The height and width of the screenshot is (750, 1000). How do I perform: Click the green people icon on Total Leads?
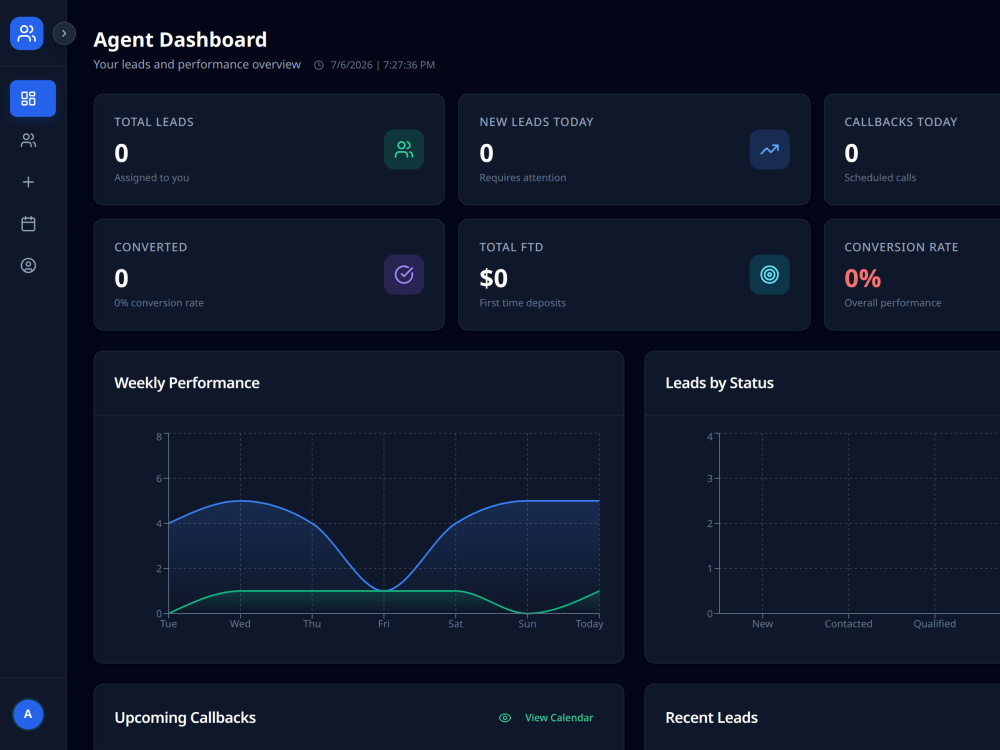pyautogui.click(x=404, y=150)
